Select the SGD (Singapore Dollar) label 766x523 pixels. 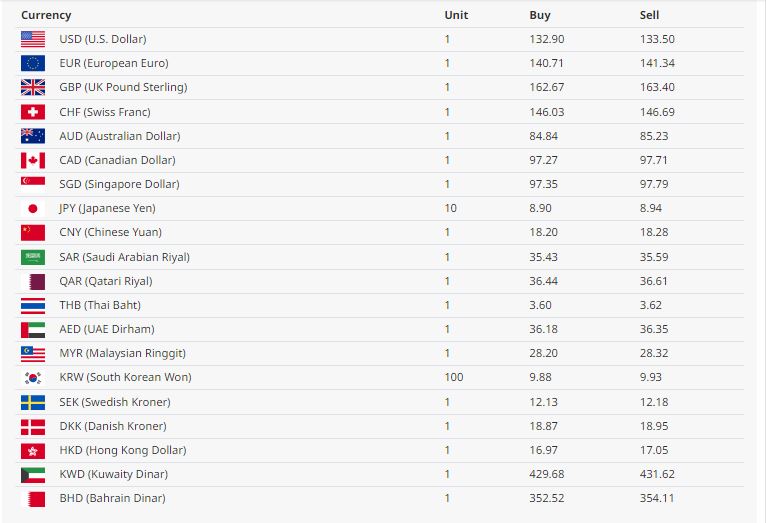point(120,184)
